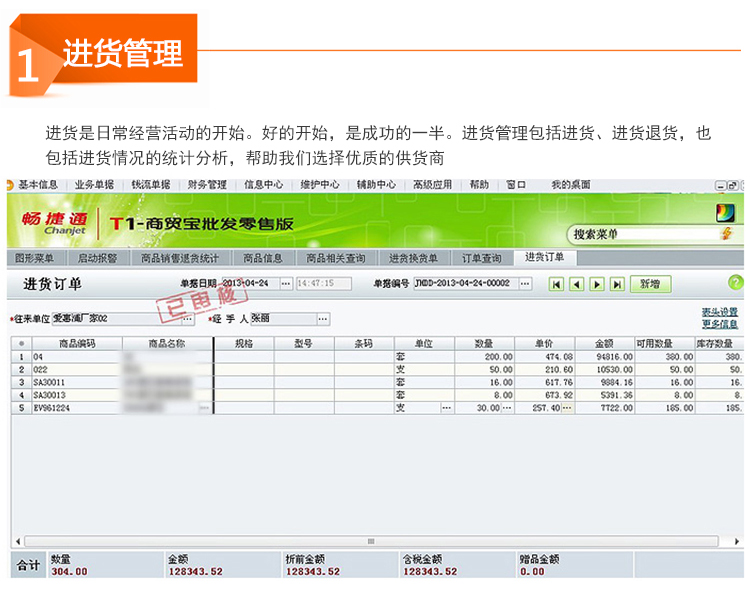Select product code cell 022
The width and height of the screenshot is (750, 612).
coord(77,370)
